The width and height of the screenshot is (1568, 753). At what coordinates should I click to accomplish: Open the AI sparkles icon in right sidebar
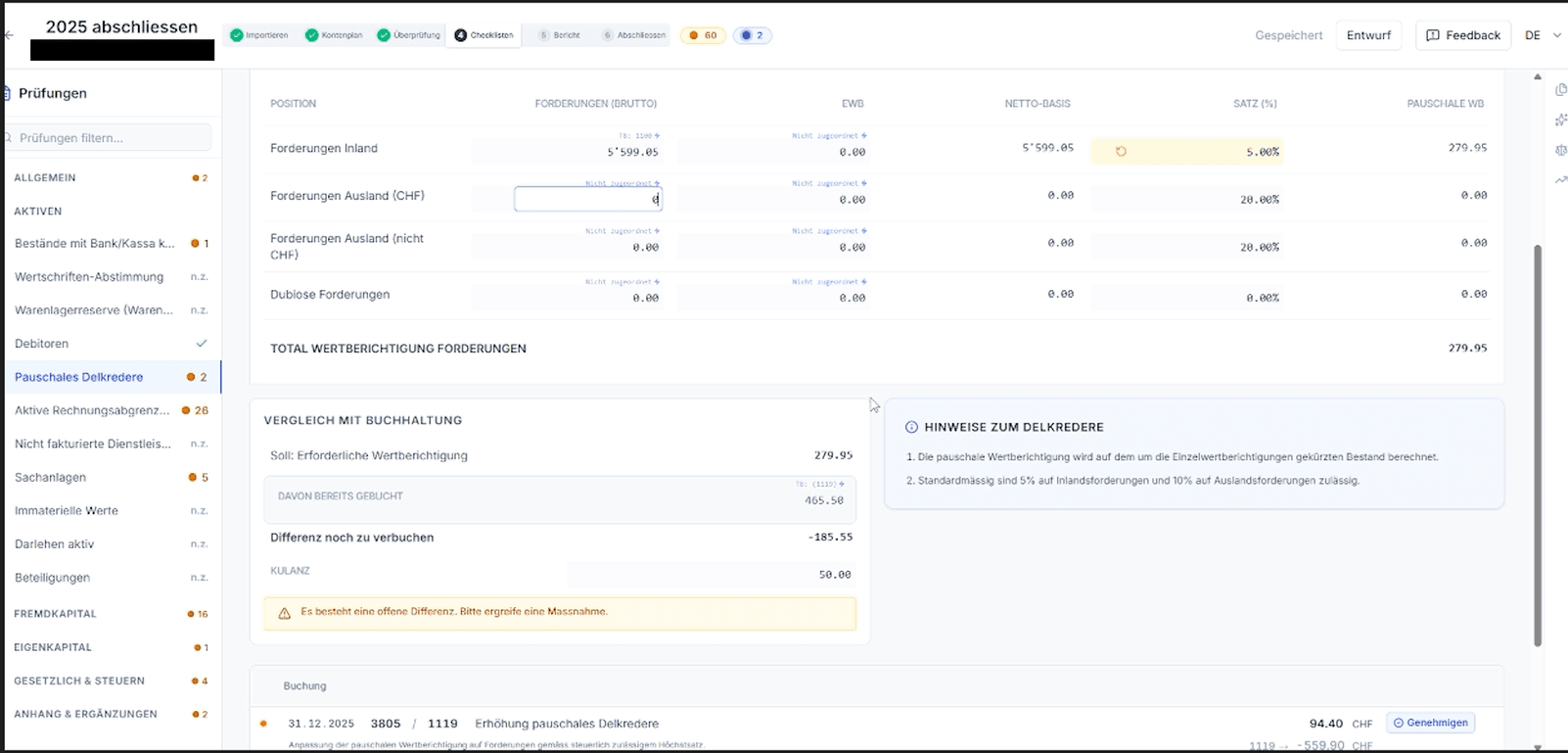pos(1560,119)
